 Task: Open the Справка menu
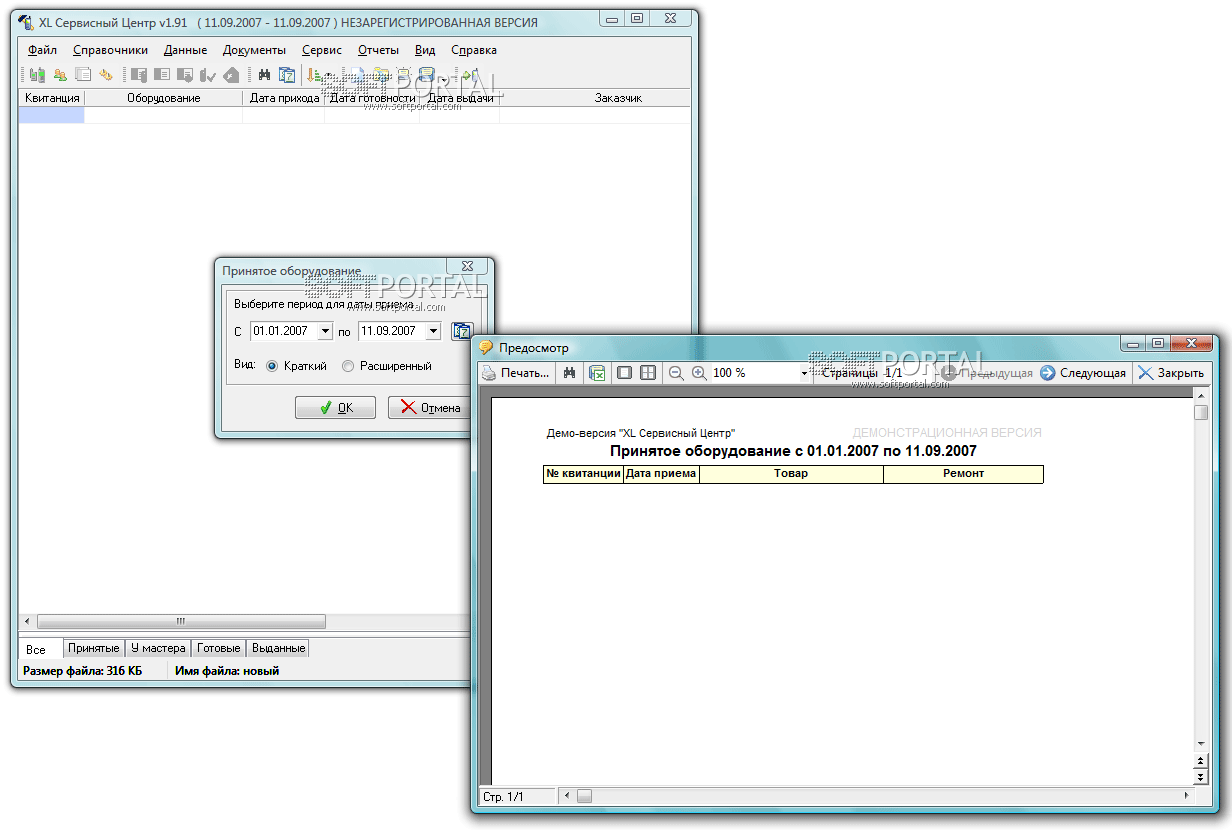474,50
